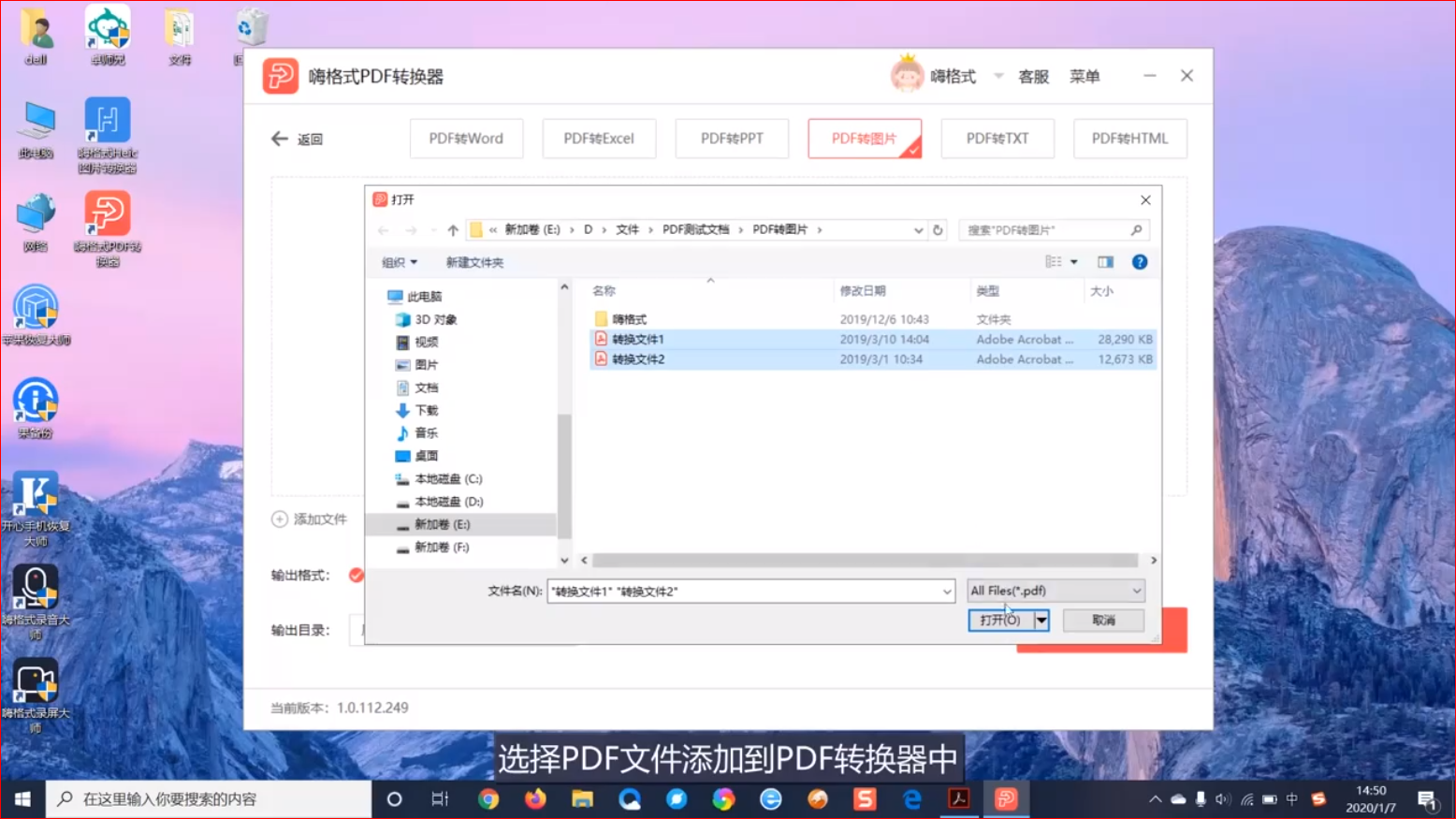Select 桌面 in navigation tree
1456x819 pixels.
click(417, 456)
